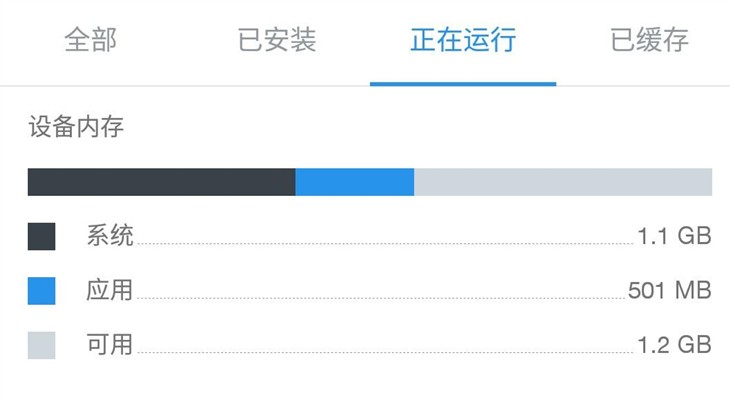This screenshot has width=730, height=399.
Task: Click the dark system segment of memory bar
Action: pos(162,182)
